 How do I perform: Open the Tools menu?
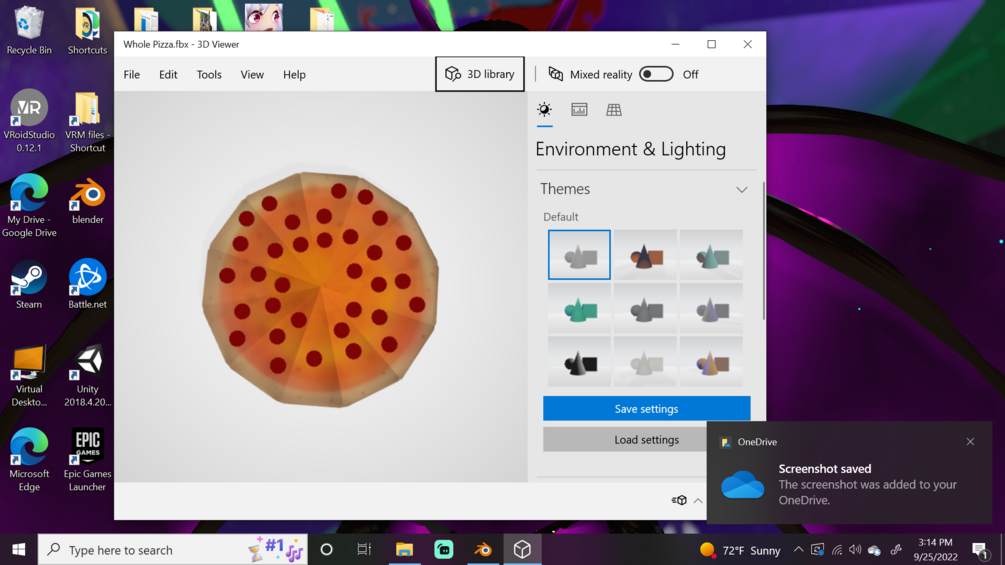point(209,74)
